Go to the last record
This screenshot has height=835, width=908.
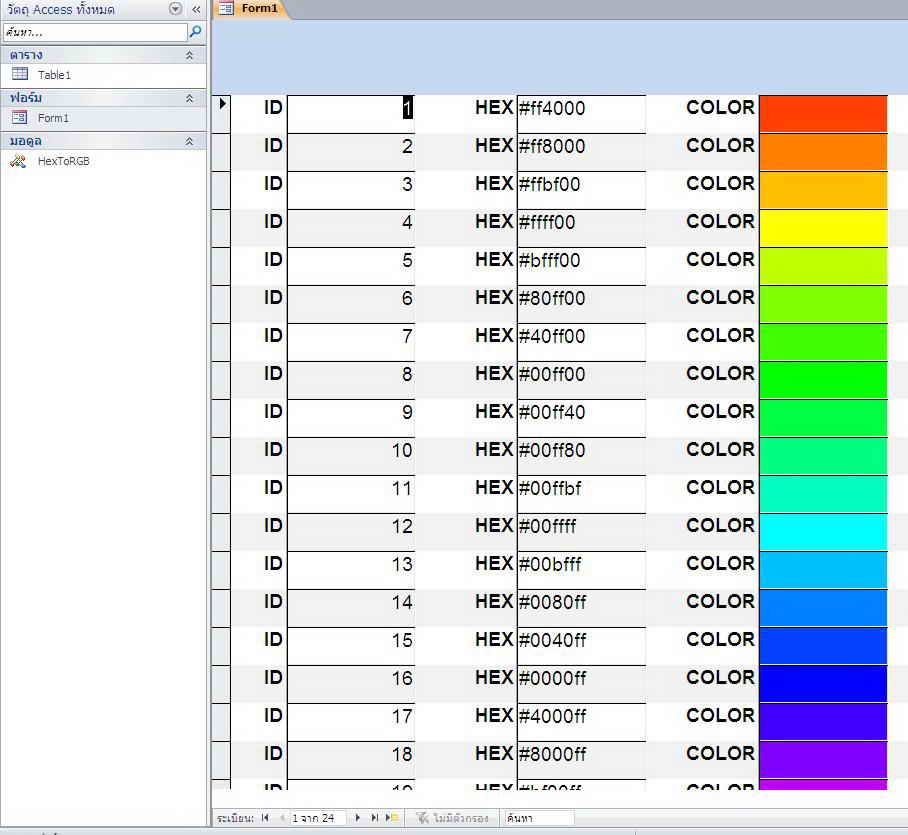tap(374, 818)
